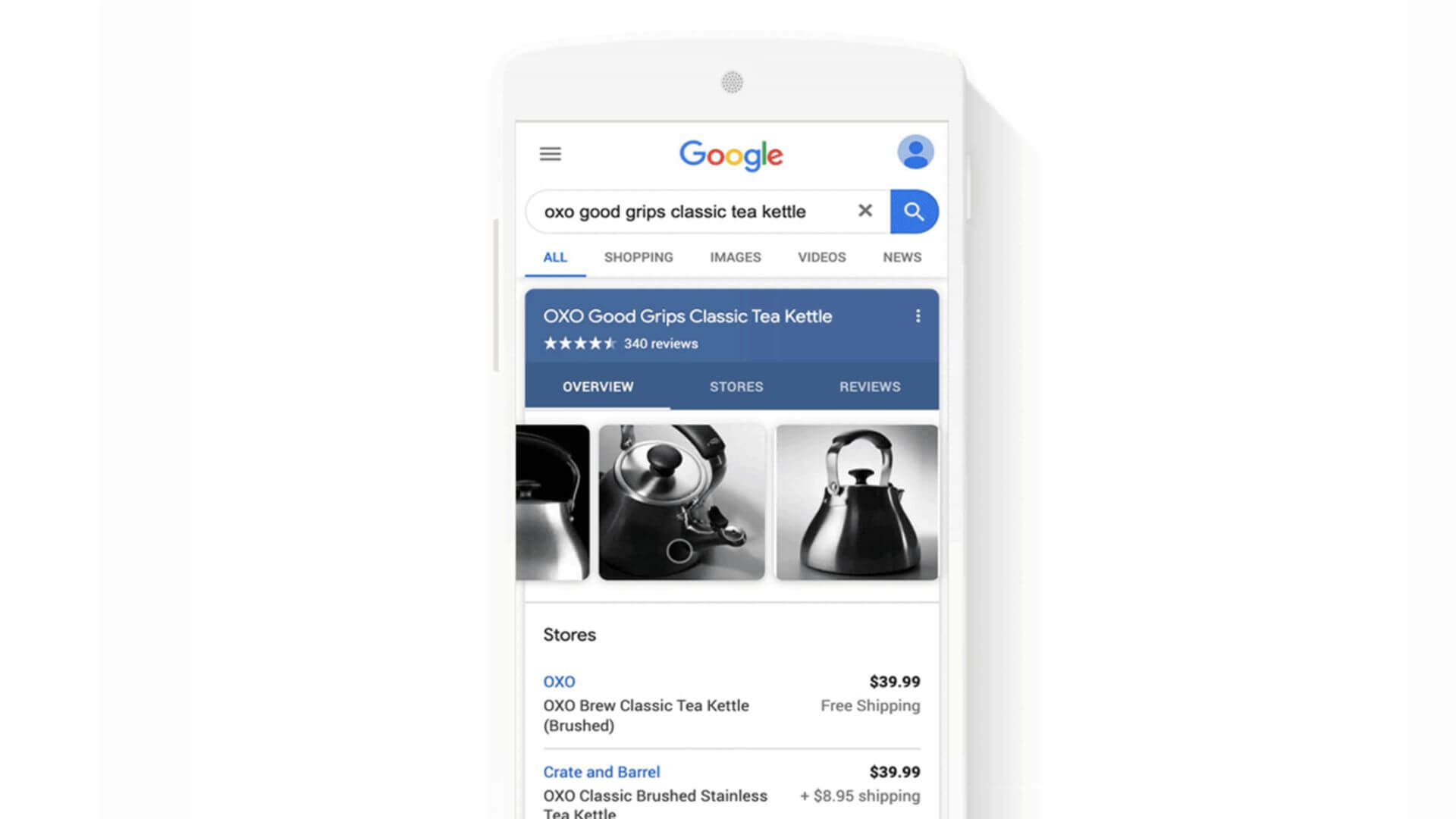Select the VIDEOS search tab
Screen dimensions: 1456x819
pyautogui.click(x=820, y=257)
